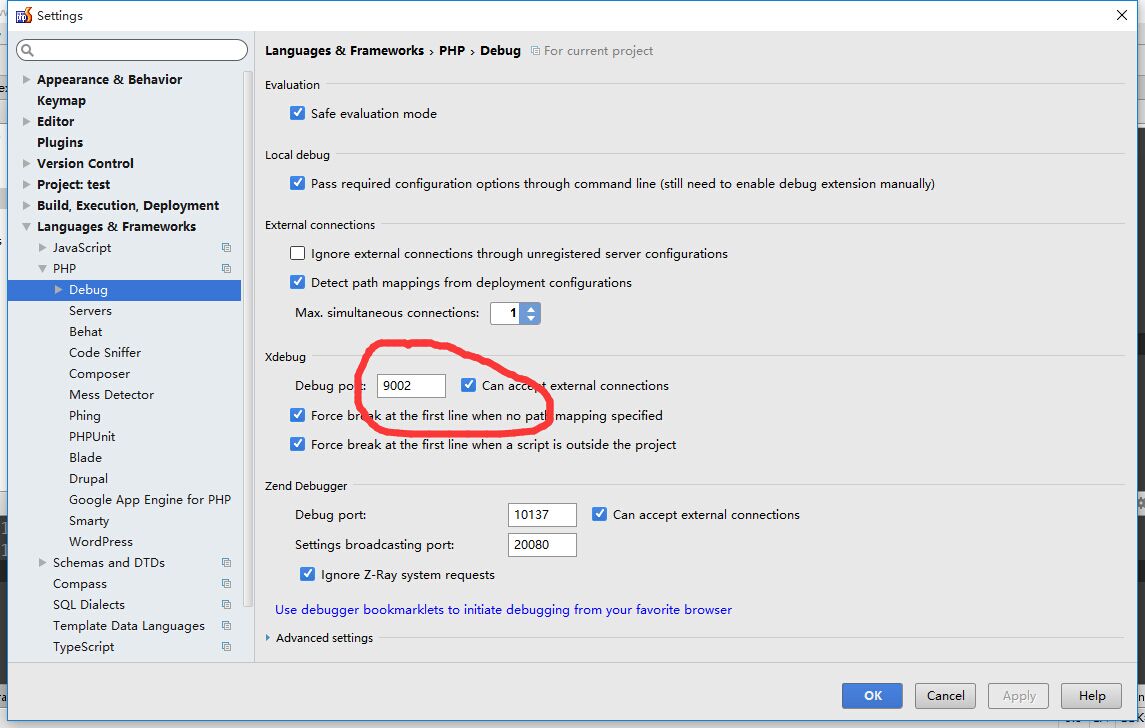Toggle Force break when no path mapping specified
This screenshot has width=1145, height=728.
pos(297,415)
